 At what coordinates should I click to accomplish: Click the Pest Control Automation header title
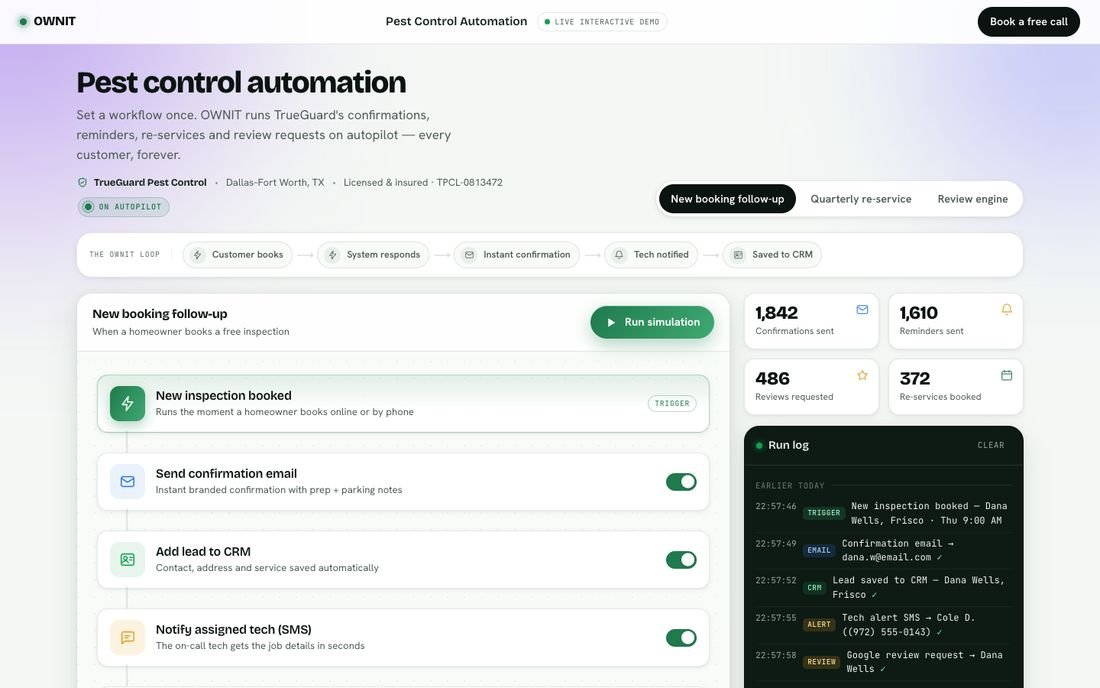456,22
